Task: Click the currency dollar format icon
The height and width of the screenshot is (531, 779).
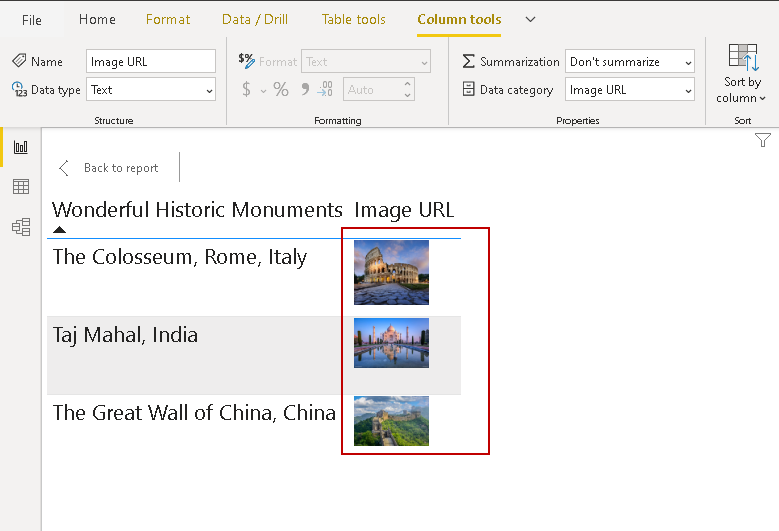Action: click(x=247, y=90)
